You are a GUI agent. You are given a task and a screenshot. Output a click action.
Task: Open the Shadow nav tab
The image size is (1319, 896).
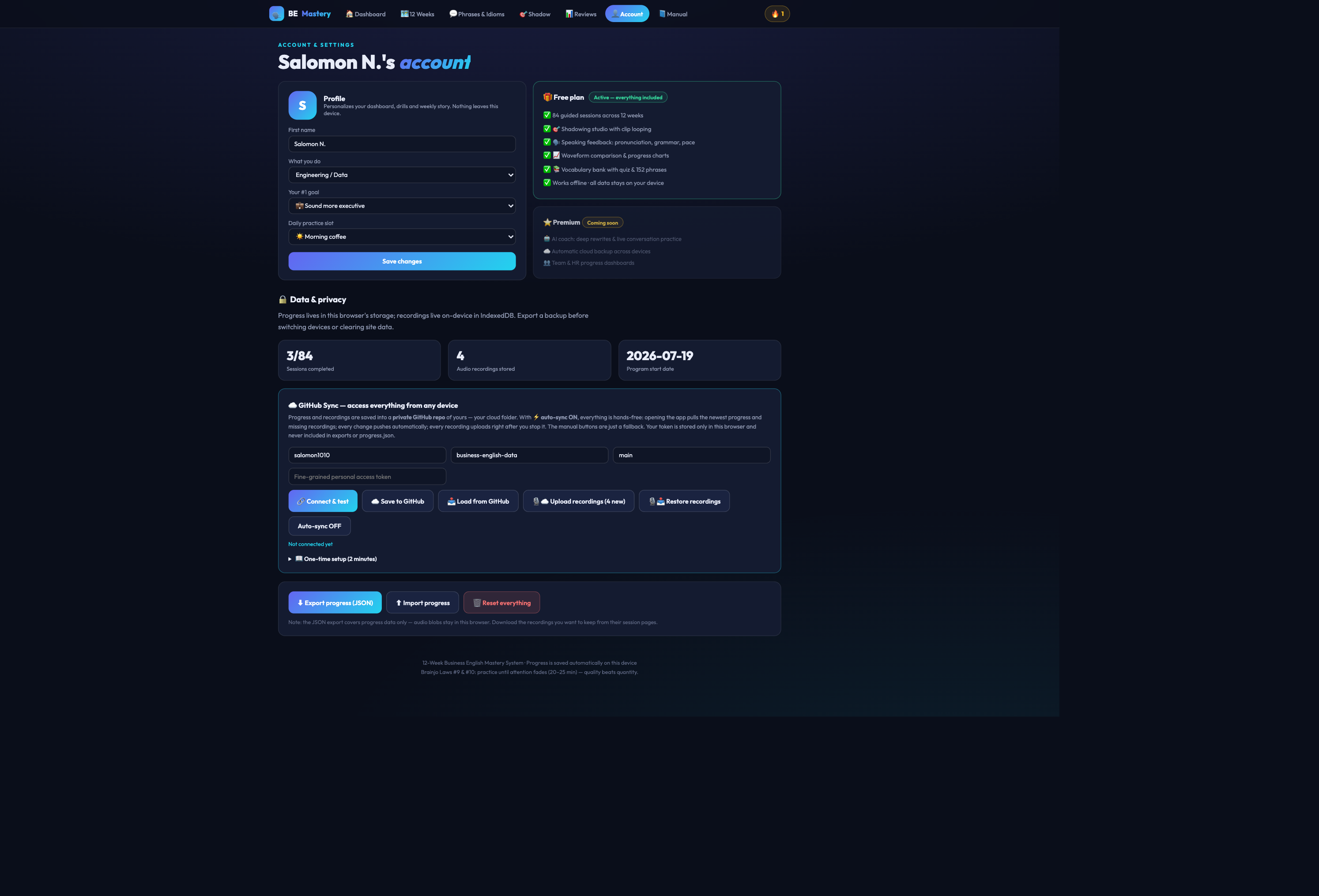pos(535,14)
